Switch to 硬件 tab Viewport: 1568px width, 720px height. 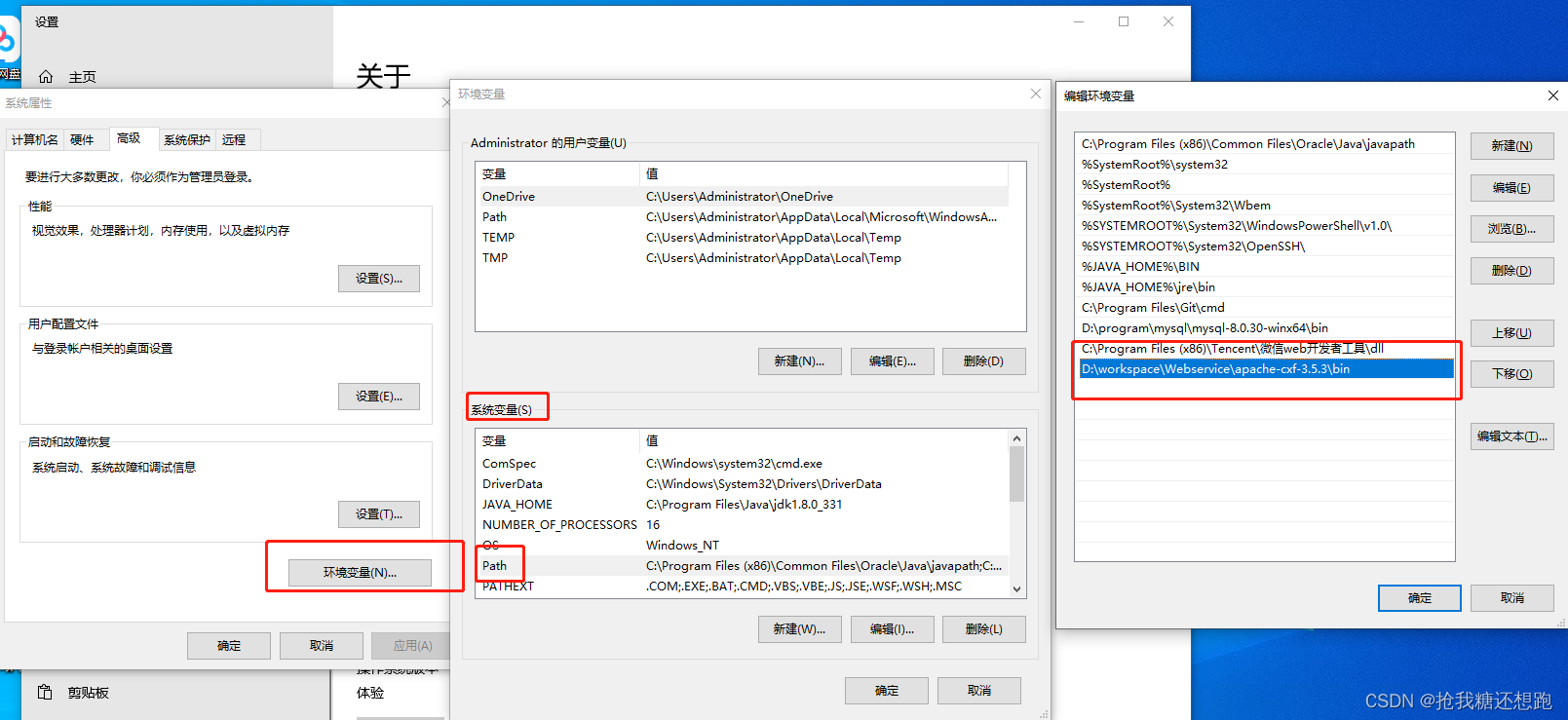82,140
